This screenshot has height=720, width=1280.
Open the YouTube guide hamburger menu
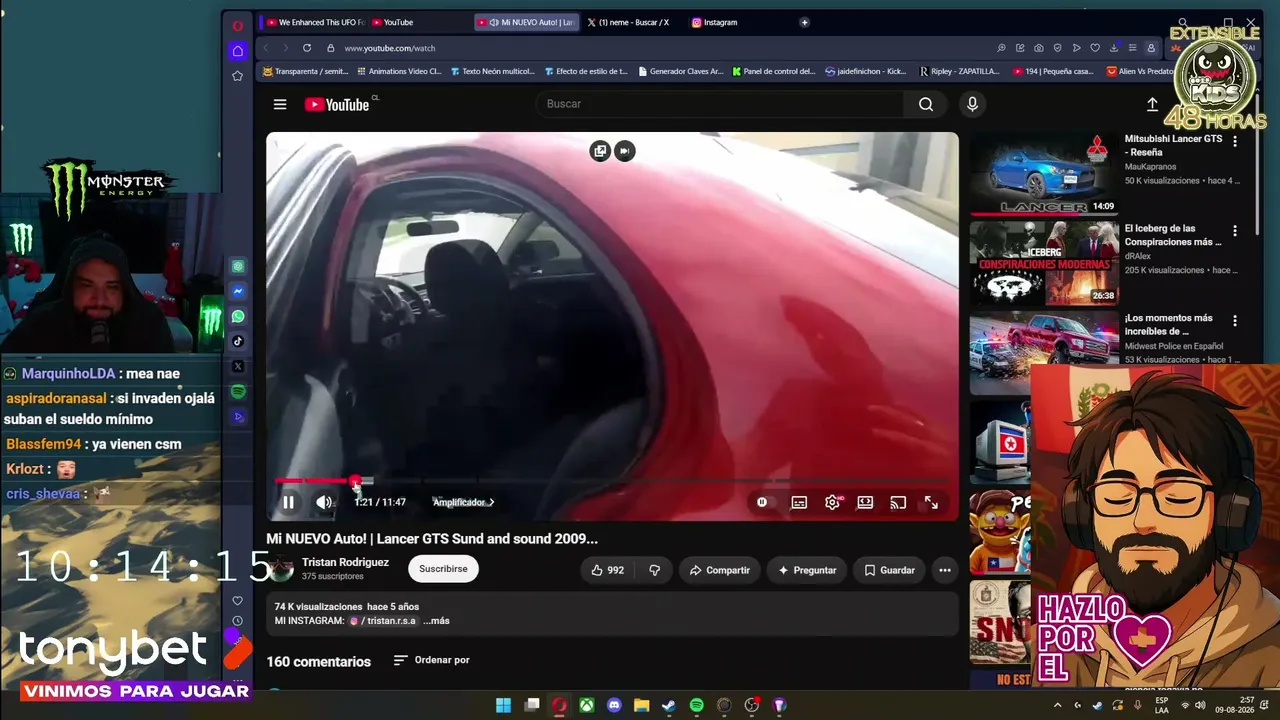click(280, 104)
